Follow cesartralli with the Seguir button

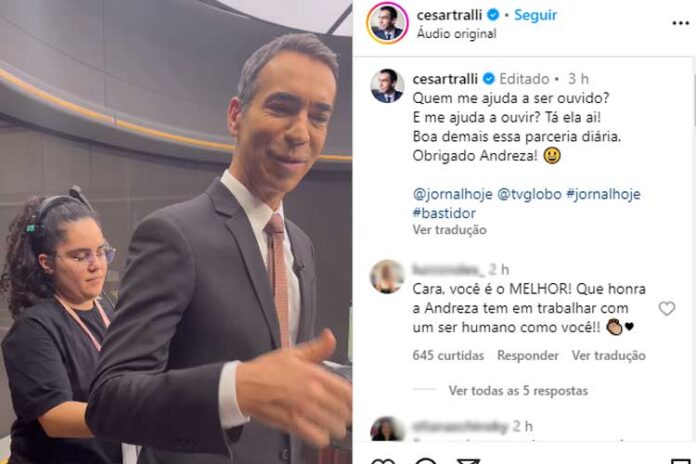535,15
